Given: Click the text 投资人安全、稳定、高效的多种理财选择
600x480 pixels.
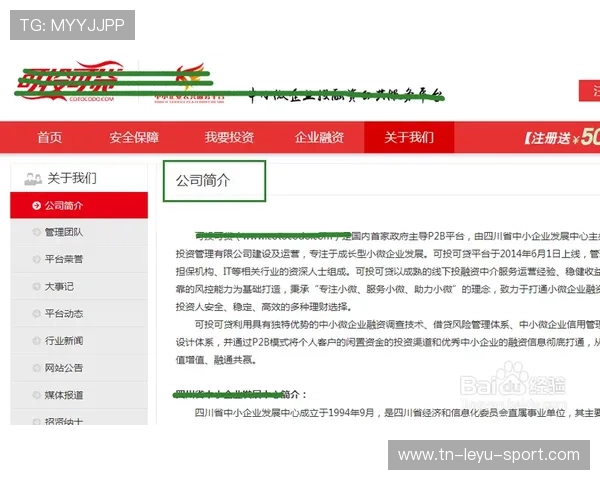Looking at the screenshot, I should coord(264,307).
